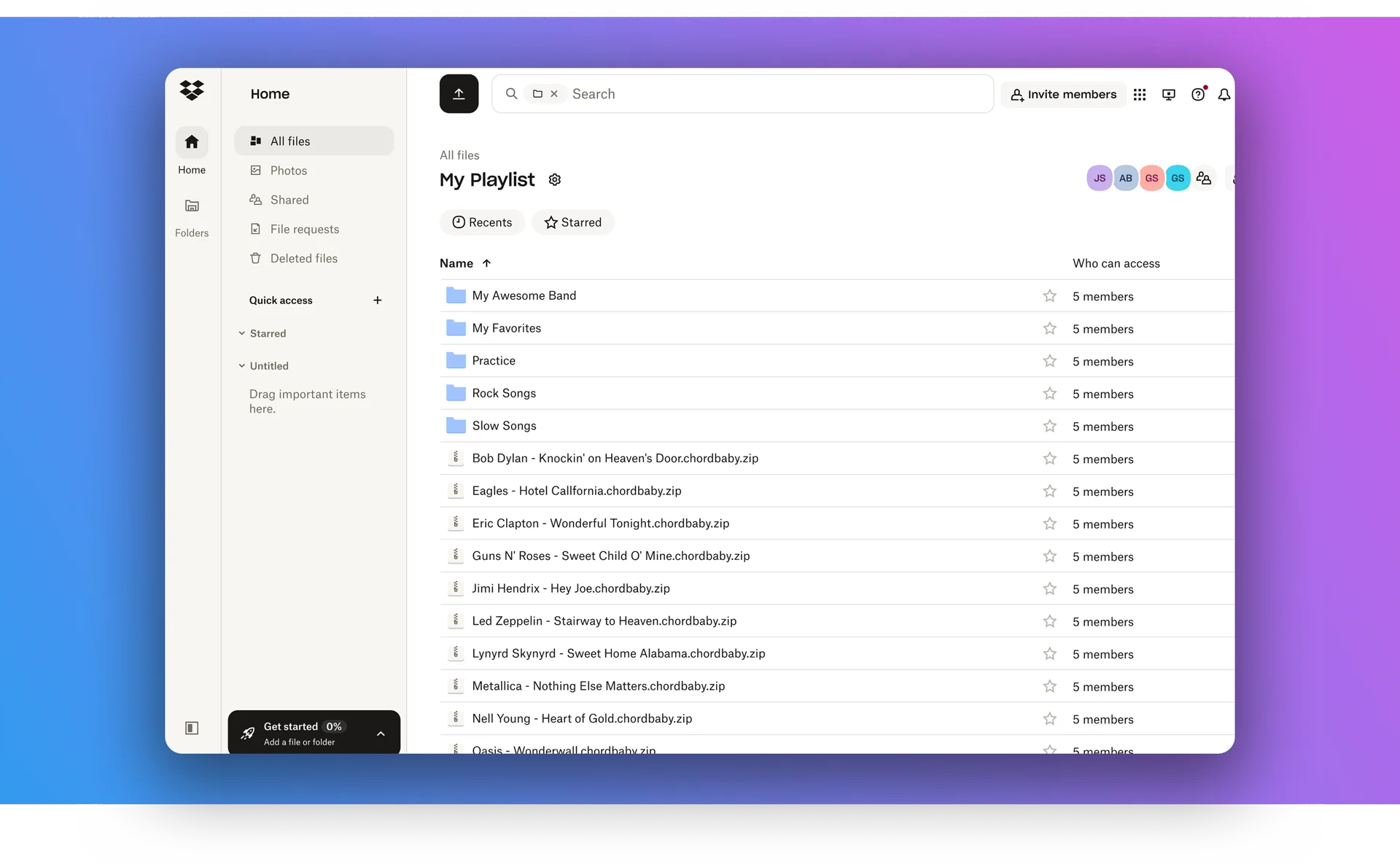Click the rocket Get started icon

tap(248, 733)
